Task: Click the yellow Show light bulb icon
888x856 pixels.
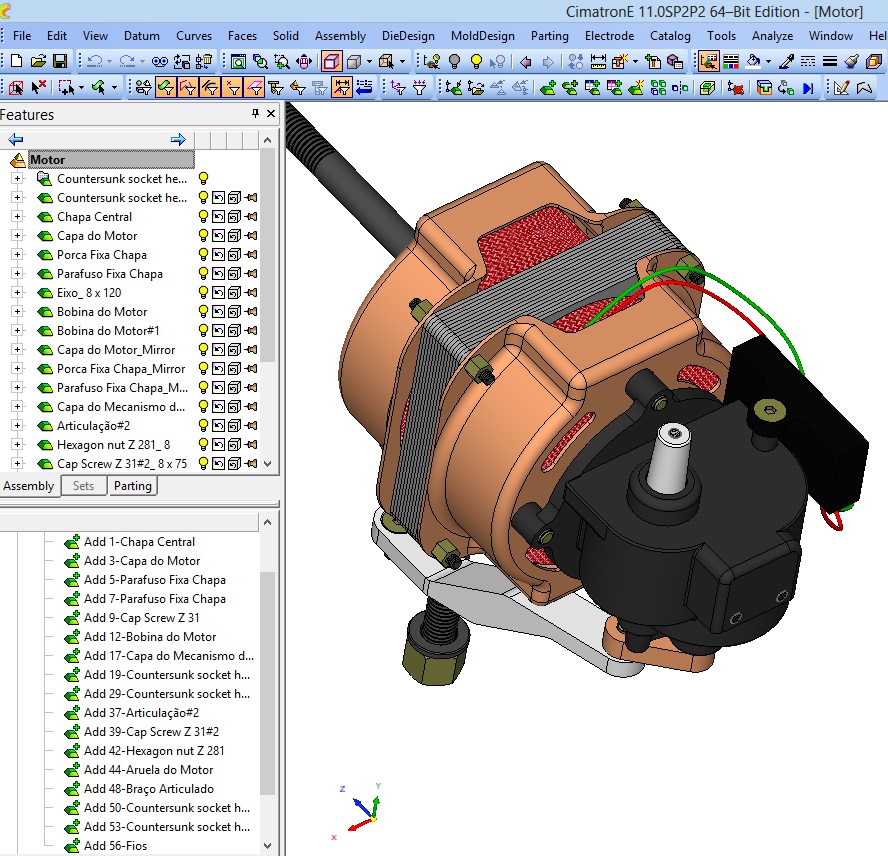Action: point(476,61)
